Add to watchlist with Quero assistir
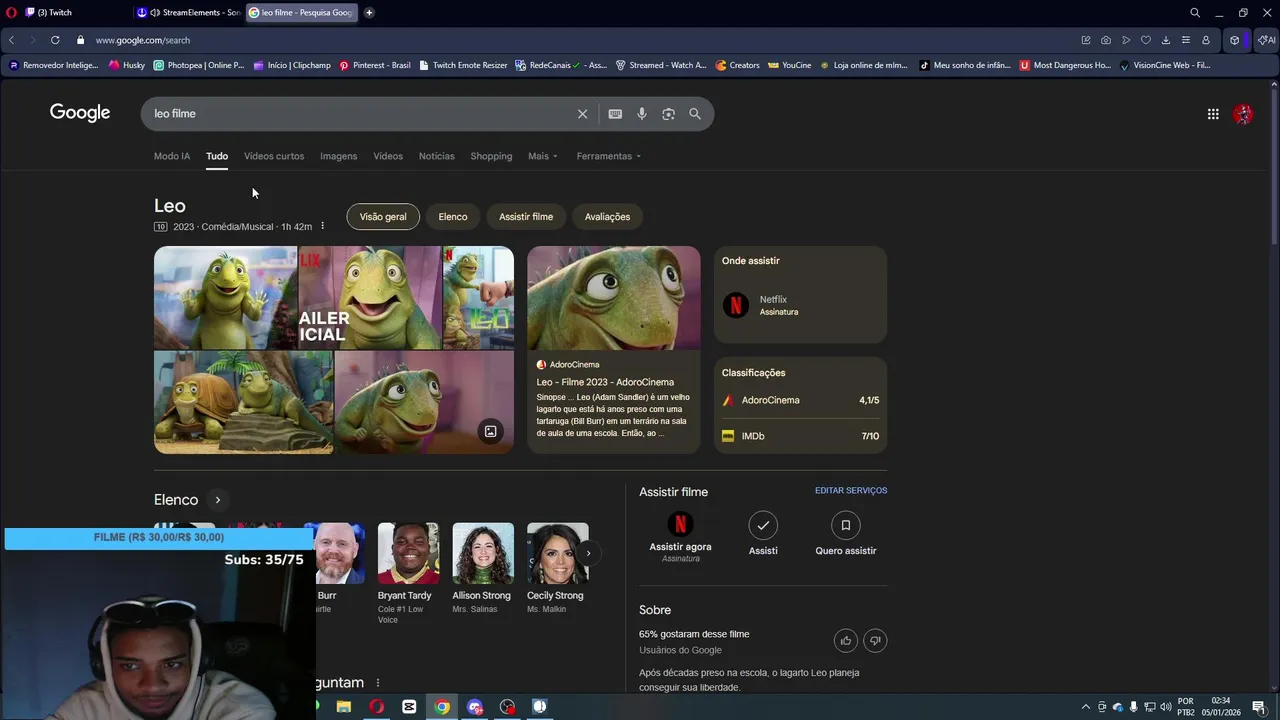The image size is (1280, 720). pos(845,525)
